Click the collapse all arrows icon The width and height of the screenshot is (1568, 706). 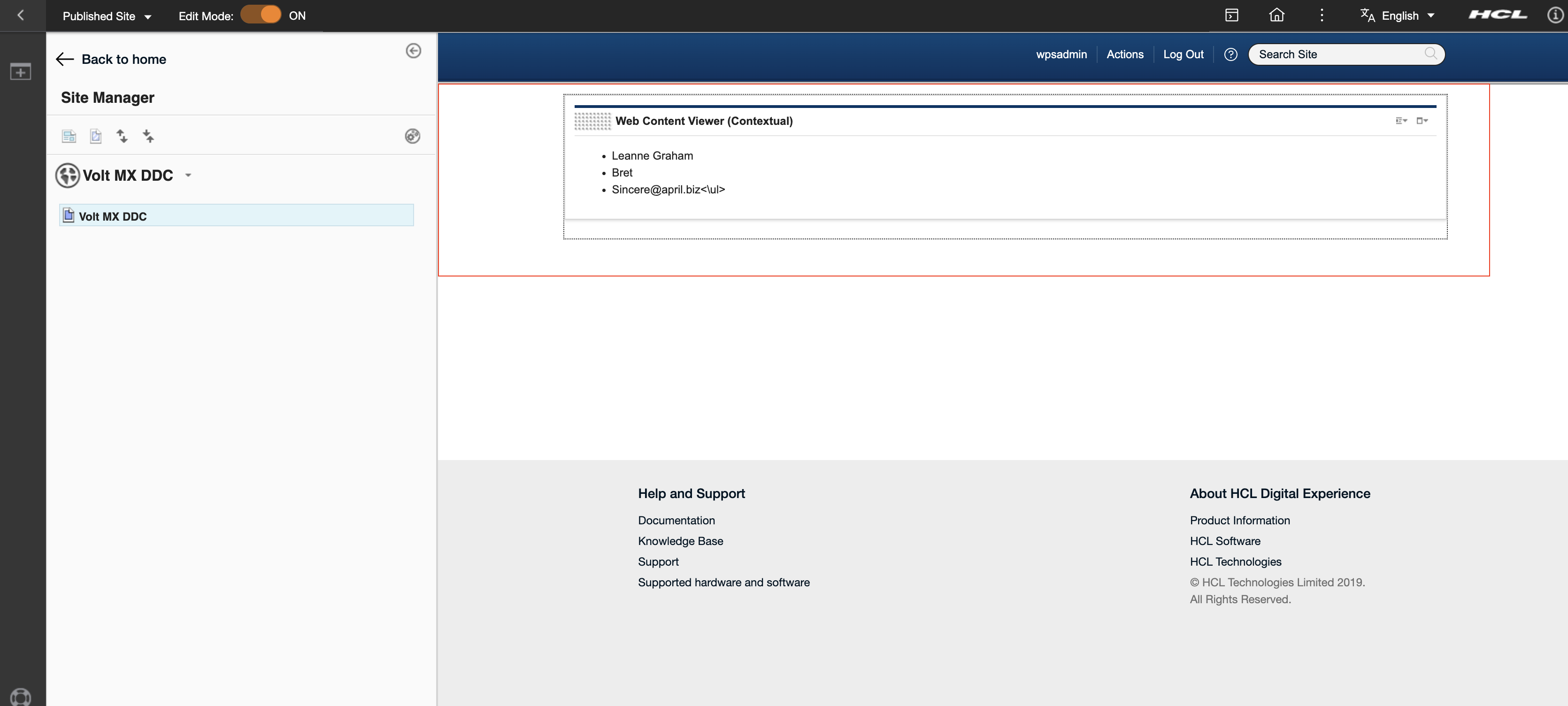pyautogui.click(x=148, y=136)
